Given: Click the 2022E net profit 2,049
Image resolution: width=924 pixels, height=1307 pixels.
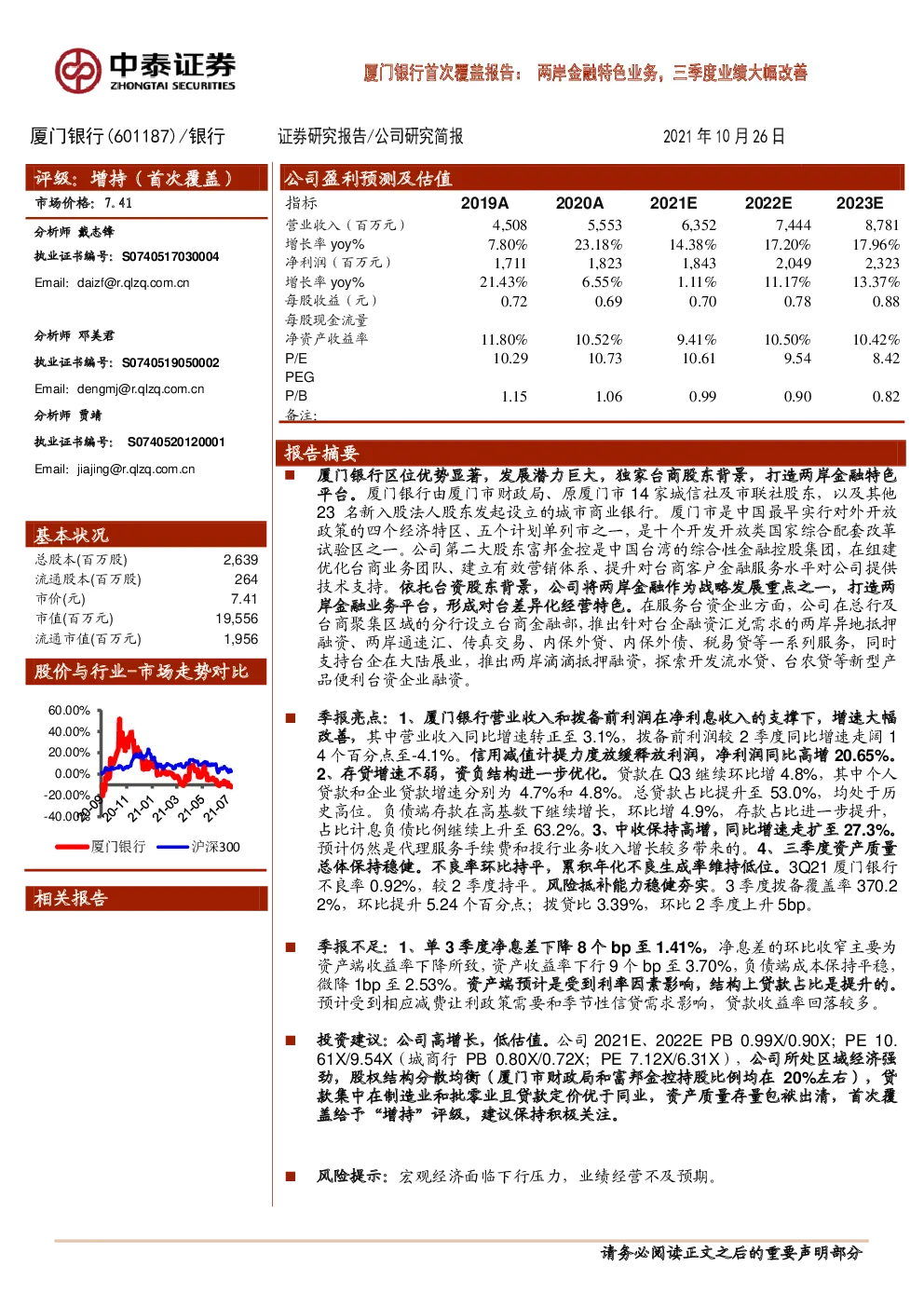Looking at the screenshot, I should [x=794, y=264].
